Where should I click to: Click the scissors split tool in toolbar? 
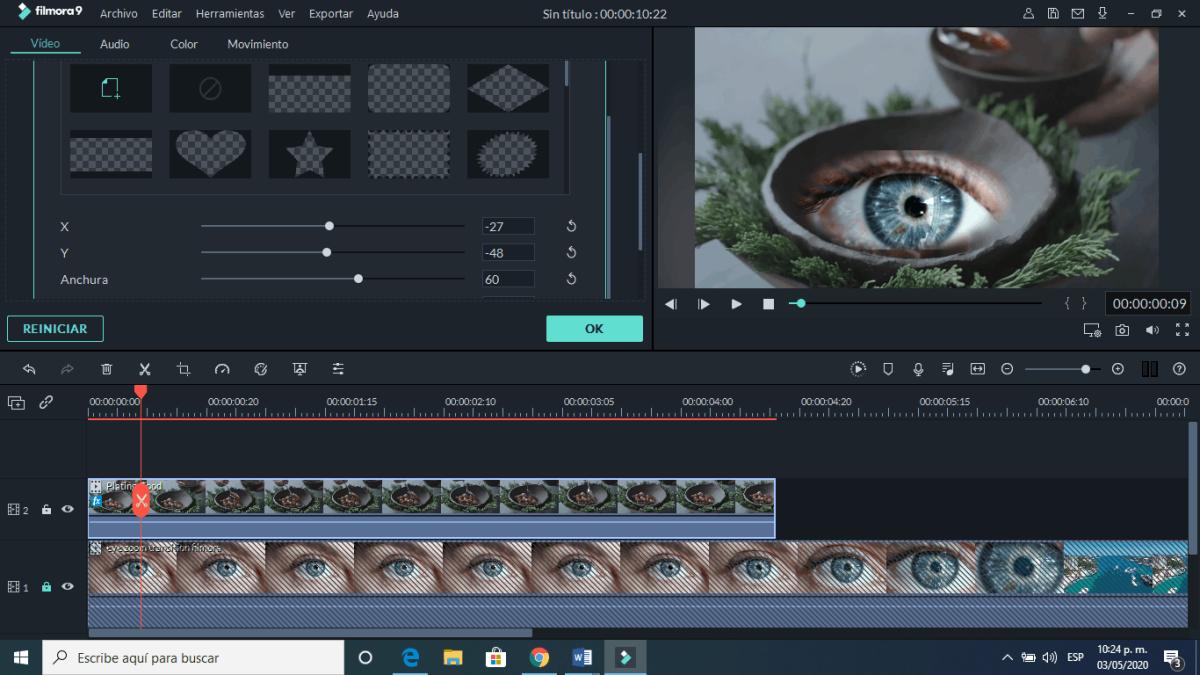tap(145, 369)
